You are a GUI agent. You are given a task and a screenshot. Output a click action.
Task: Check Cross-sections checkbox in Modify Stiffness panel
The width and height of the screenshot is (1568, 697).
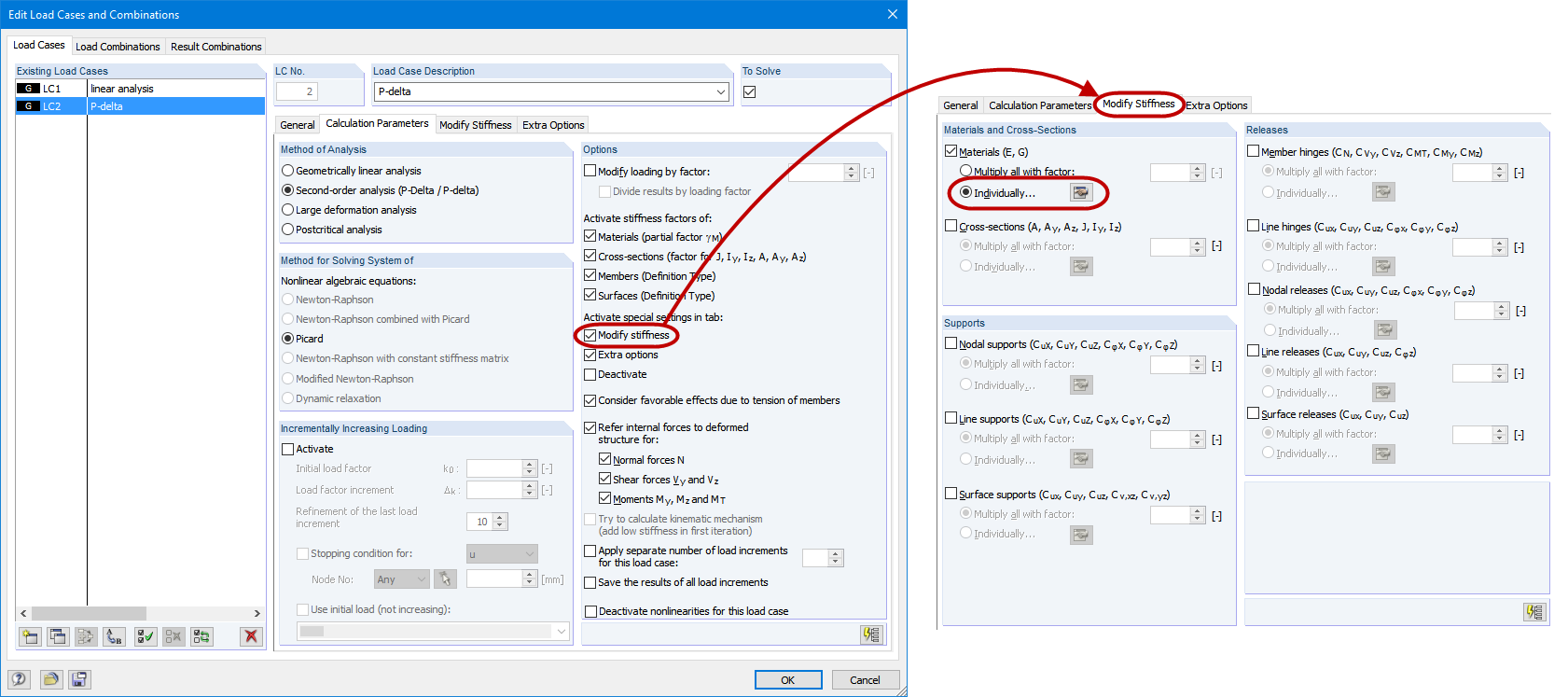(951, 226)
